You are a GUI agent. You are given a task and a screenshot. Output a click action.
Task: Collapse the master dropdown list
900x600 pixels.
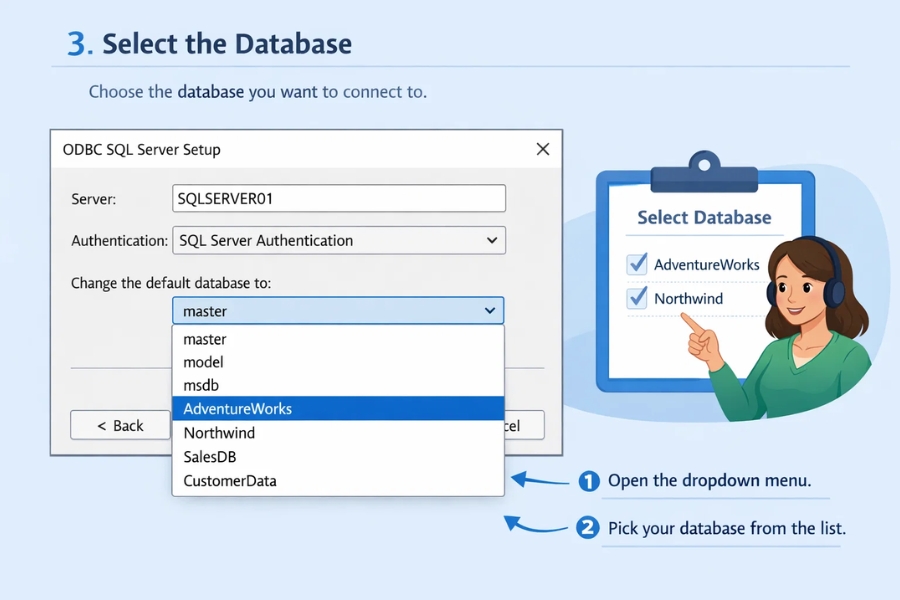pos(490,310)
